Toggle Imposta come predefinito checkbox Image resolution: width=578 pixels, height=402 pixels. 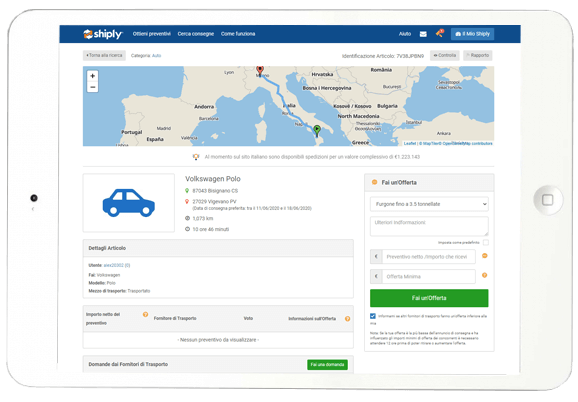coord(486,242)
